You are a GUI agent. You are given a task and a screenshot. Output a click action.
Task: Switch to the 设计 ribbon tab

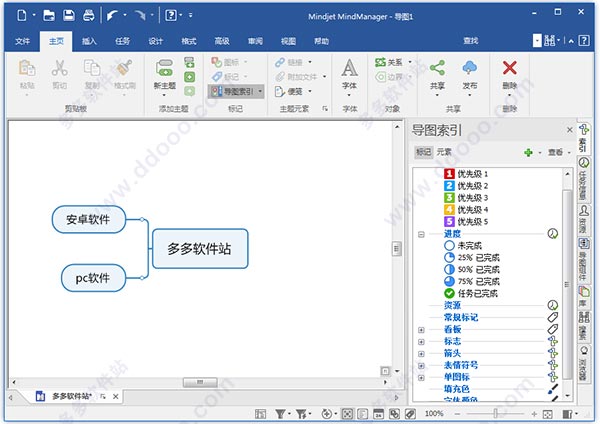pos(155,41)
